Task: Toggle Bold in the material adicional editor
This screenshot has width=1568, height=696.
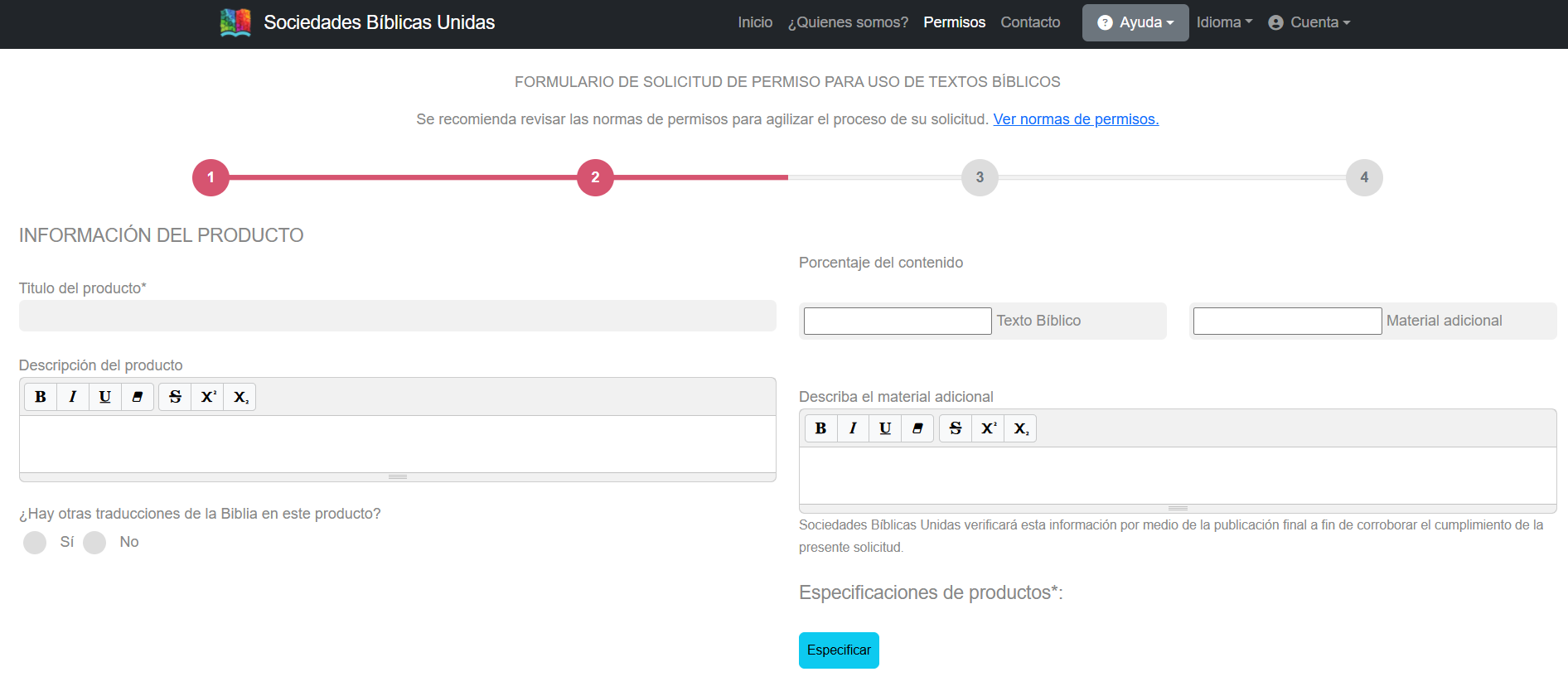Action: [x=820, y=428]
